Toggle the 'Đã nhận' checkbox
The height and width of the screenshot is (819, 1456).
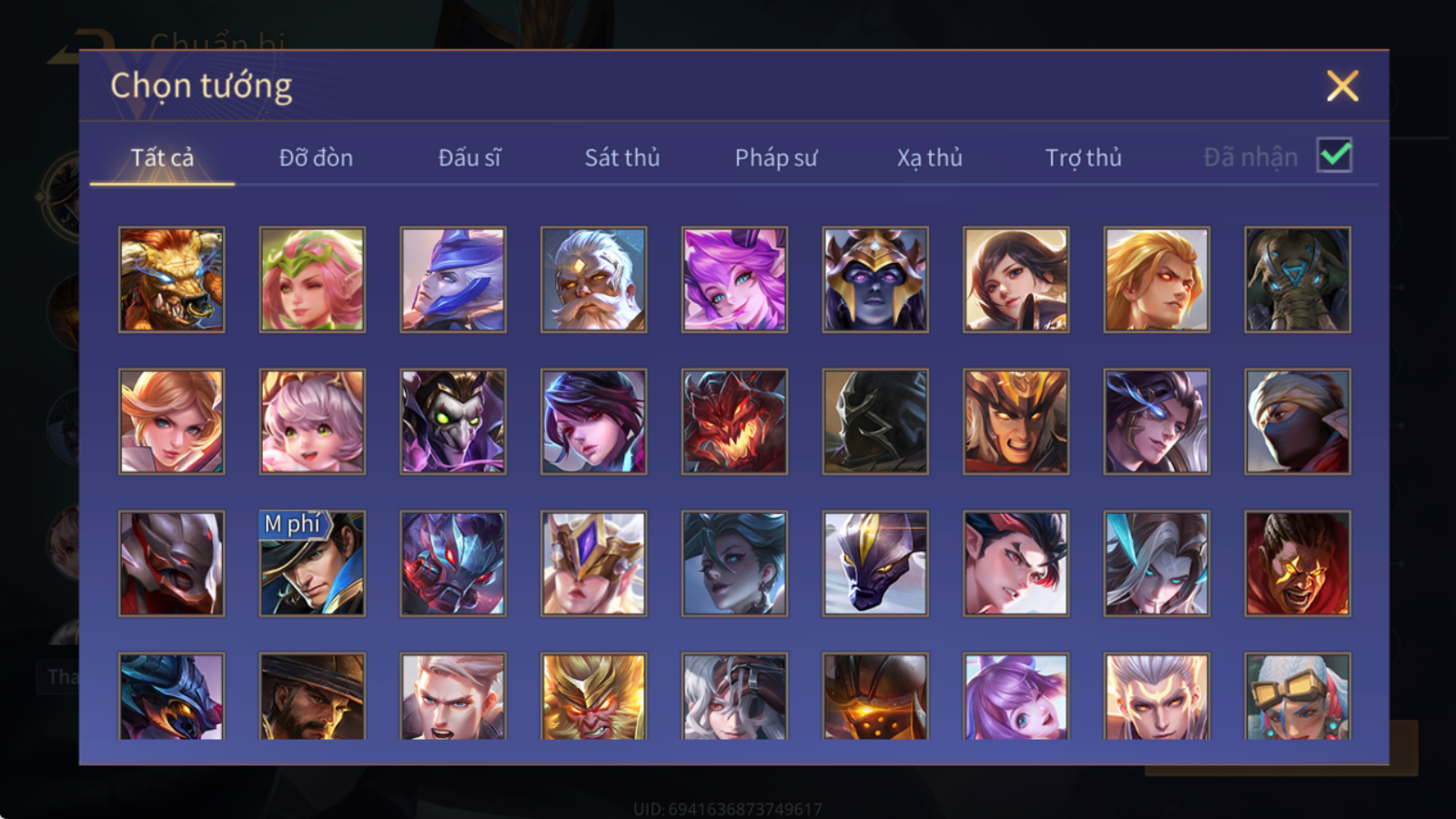tap(1334, 156)
